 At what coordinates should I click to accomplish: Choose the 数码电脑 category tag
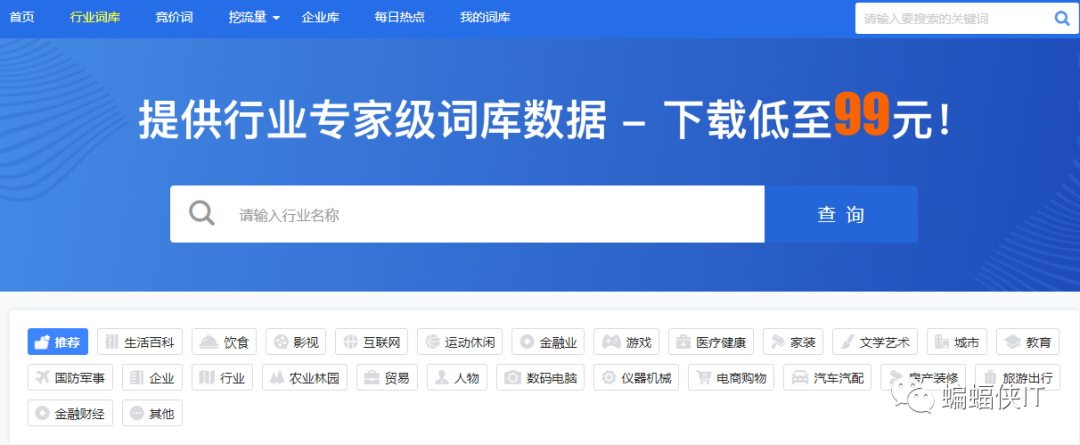pos(541,377)
